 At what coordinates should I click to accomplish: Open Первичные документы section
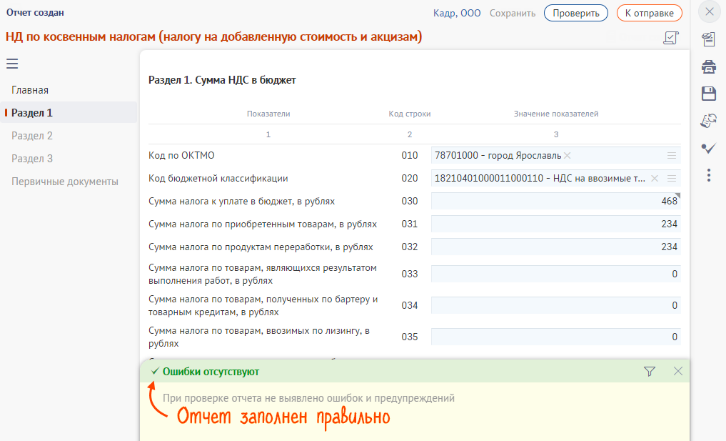click(65, 182)
